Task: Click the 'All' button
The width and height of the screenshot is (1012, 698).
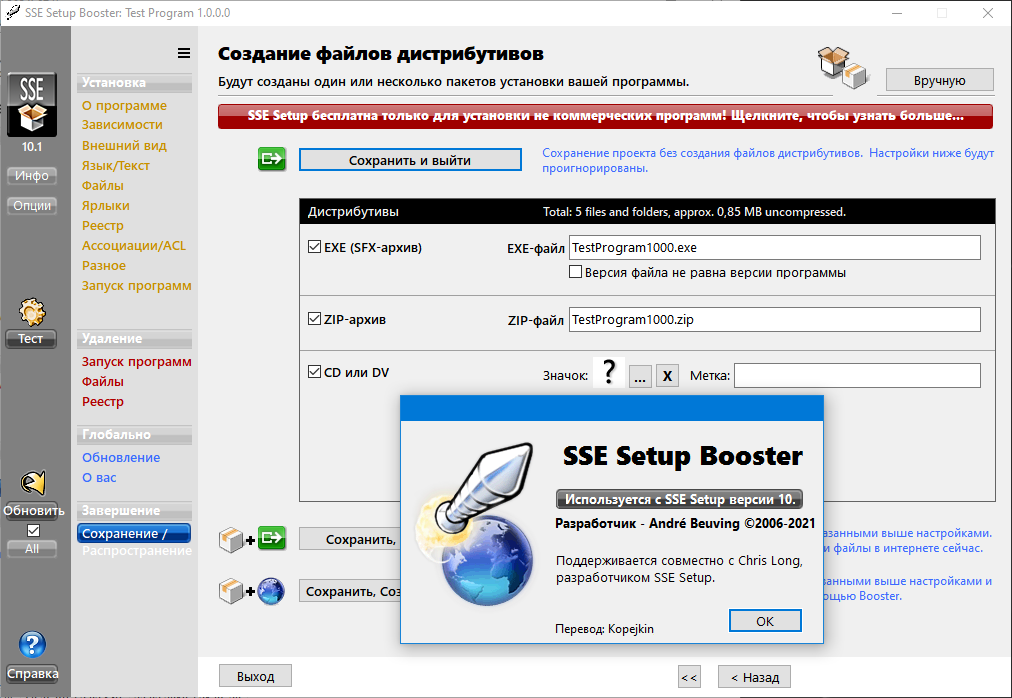Action: tap(32, 549)
